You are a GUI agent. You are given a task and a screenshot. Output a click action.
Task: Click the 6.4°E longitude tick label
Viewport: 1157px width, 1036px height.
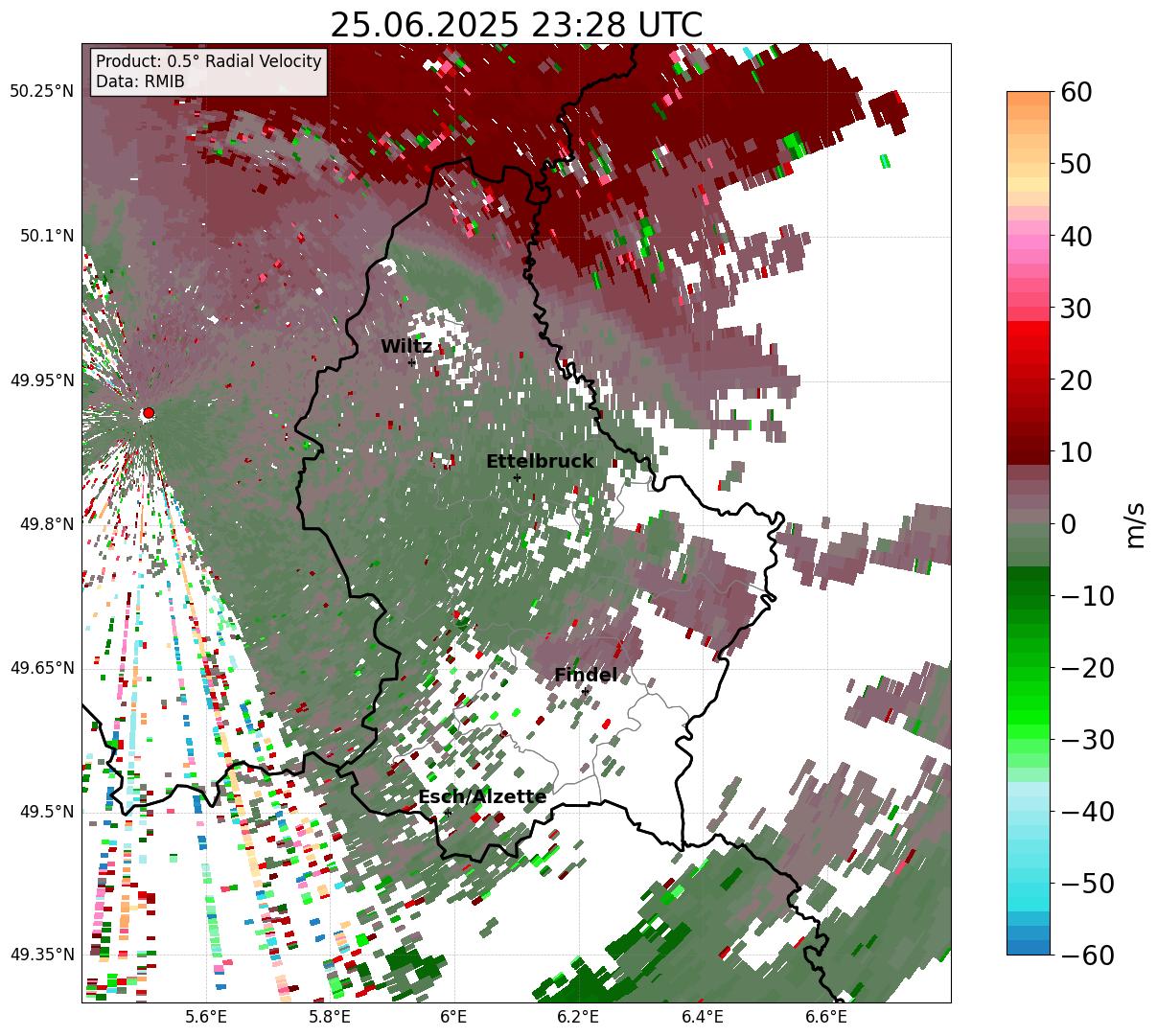[703, 1017]
